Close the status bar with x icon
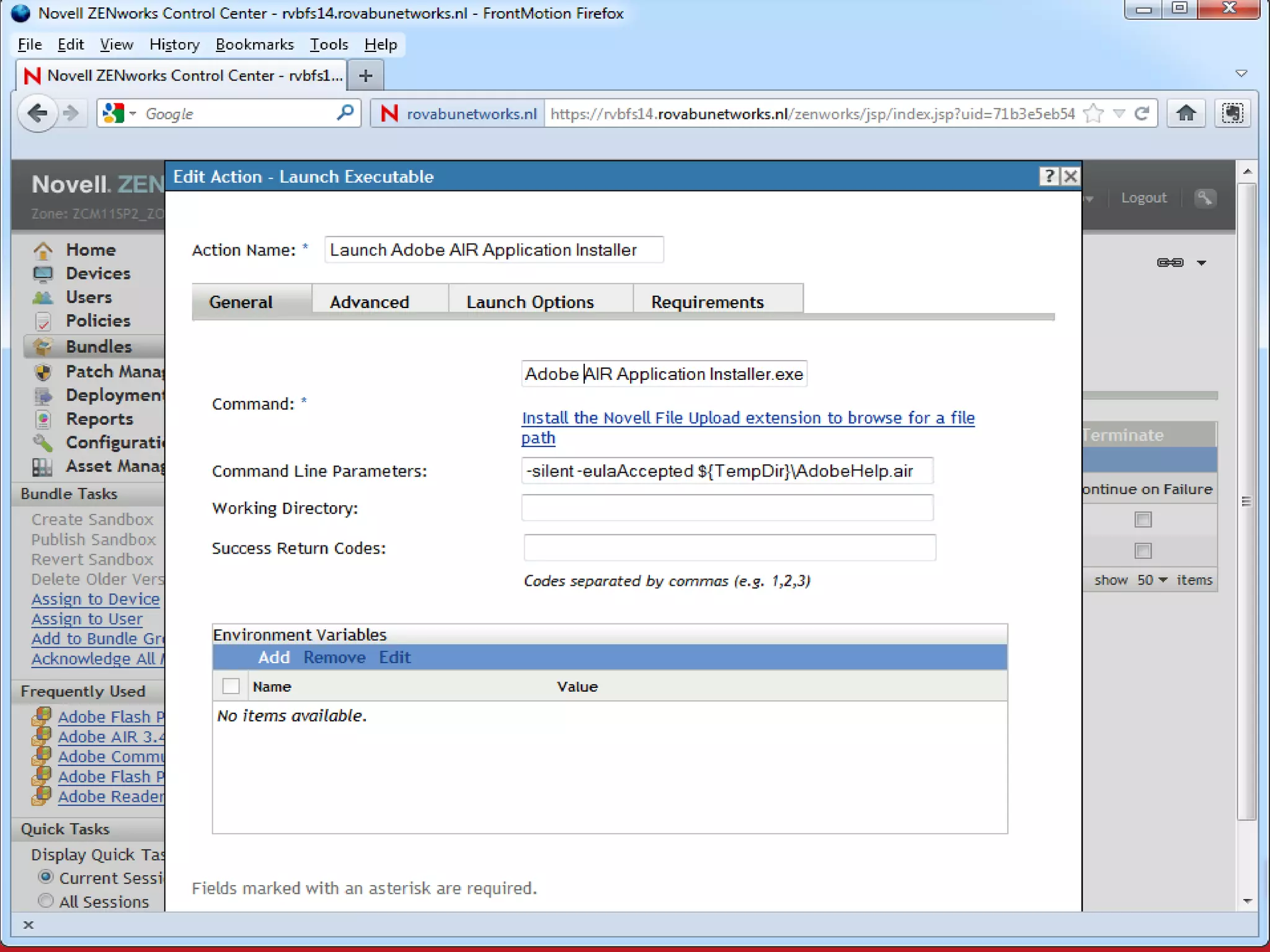 28,925
